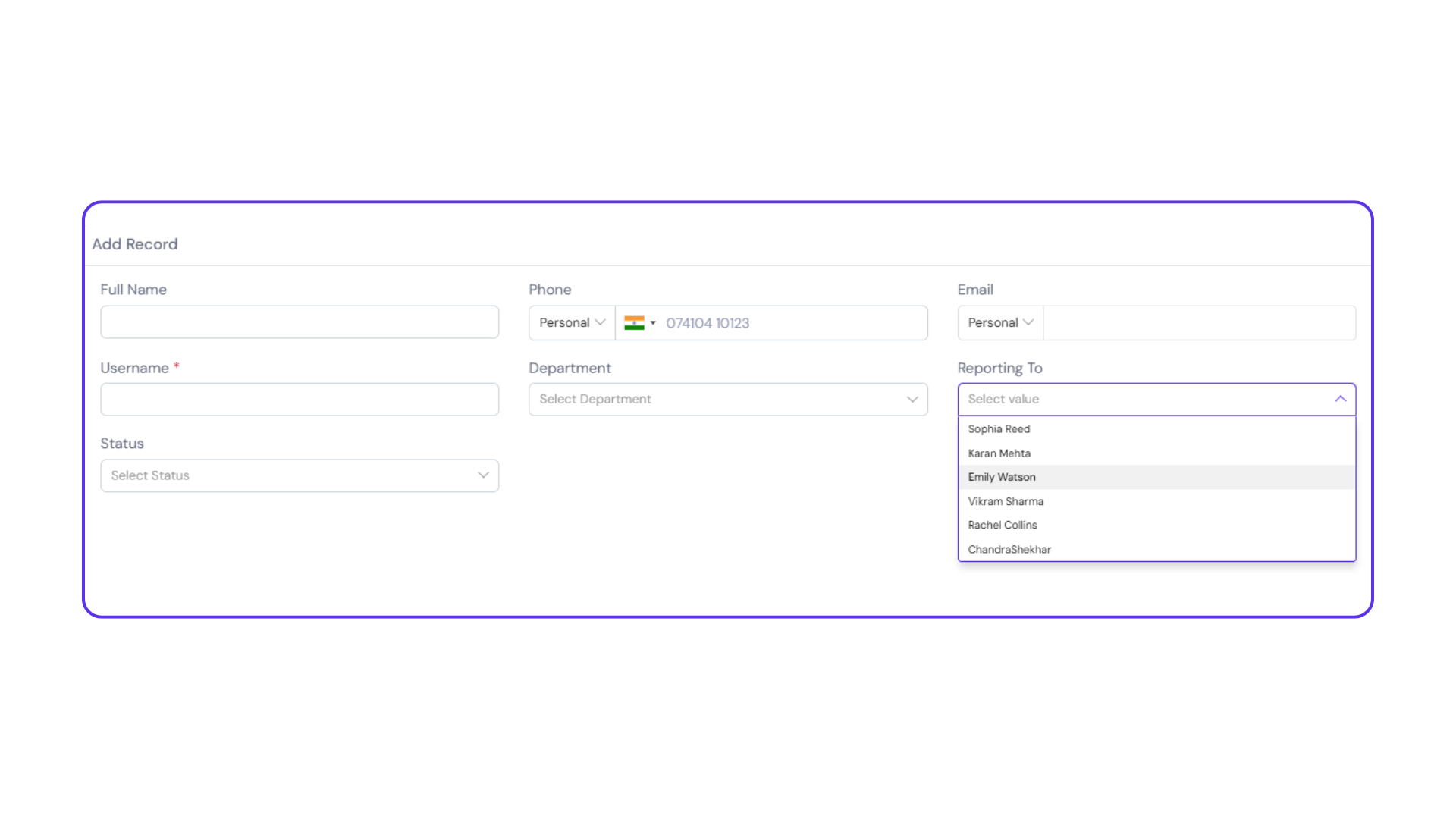Click the Status dropdown chevron arrow
1456x819 pixels.
coord(483,475)
